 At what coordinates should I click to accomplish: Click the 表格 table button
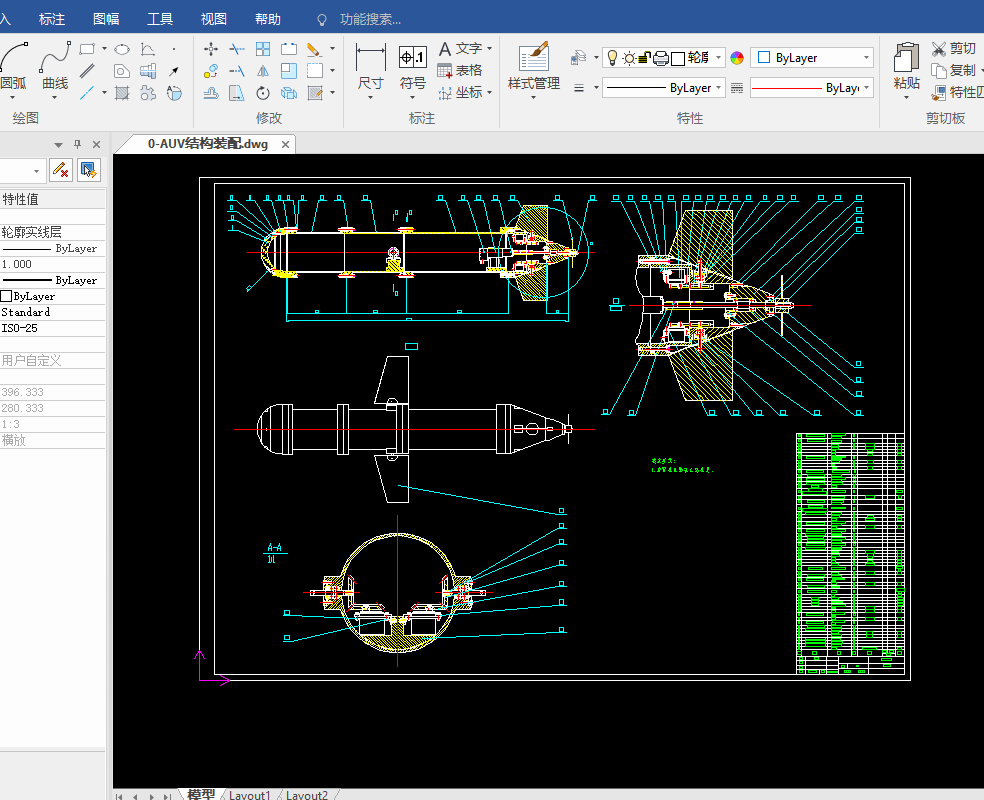click(x=460, y=70)
